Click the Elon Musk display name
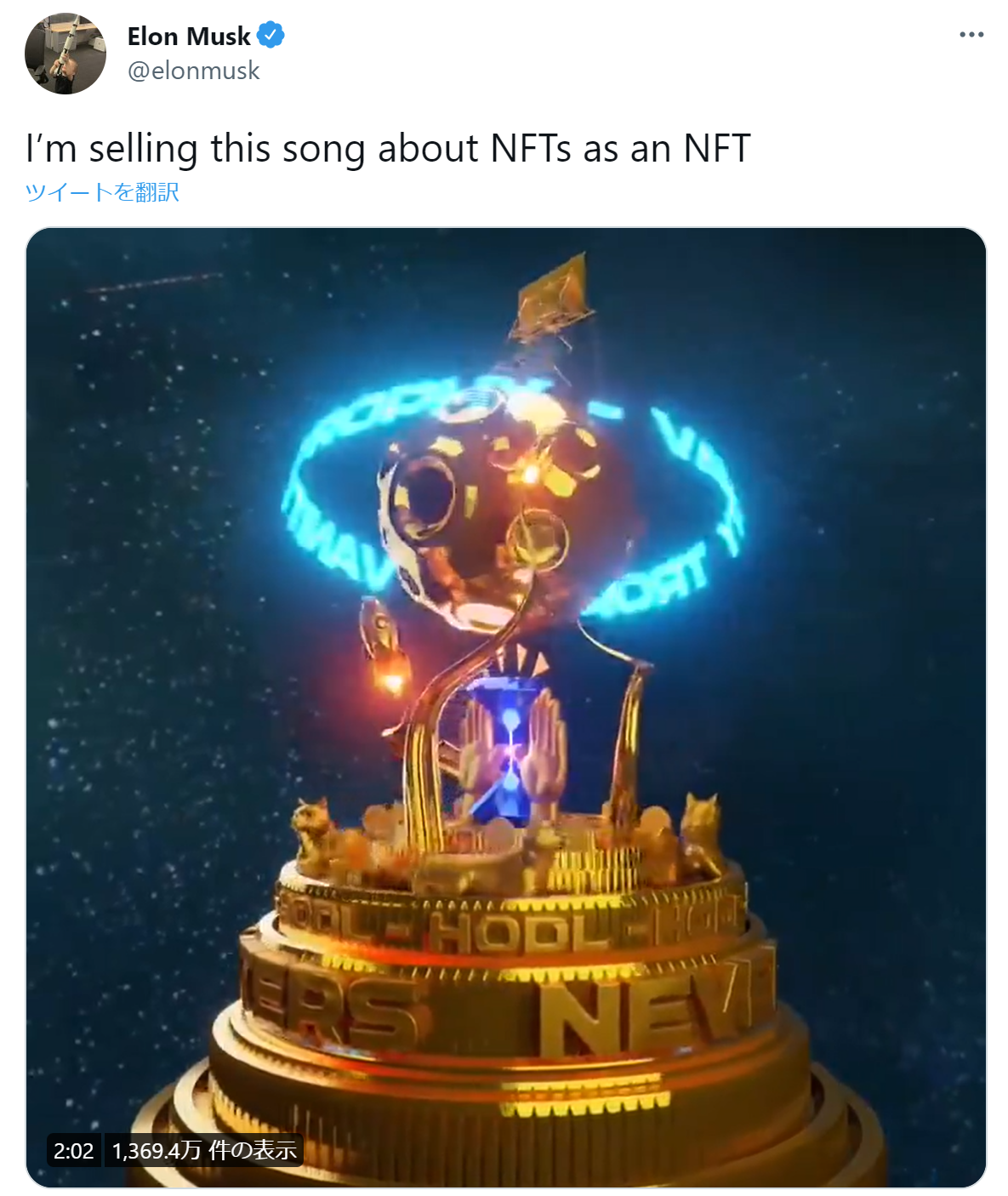The width and height of the screenshot is (1008, 1196). tap(189, 37)
